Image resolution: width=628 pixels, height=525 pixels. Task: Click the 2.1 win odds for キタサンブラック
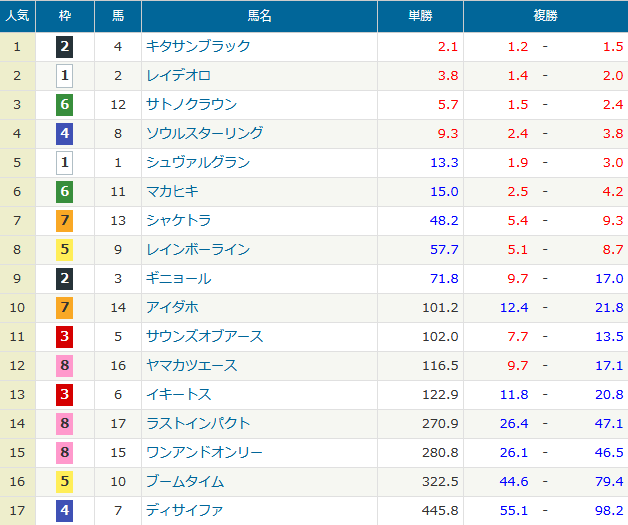click(x=448, y=46)
